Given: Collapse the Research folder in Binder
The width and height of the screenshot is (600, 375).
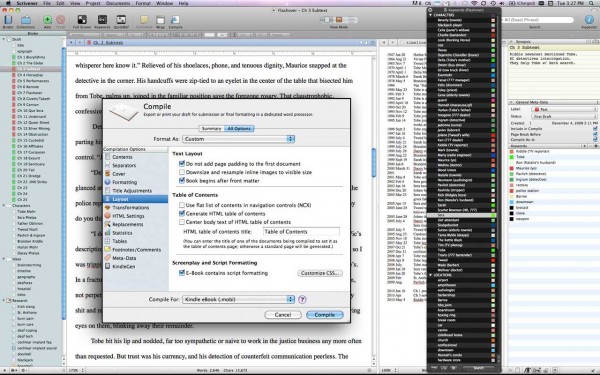Looking at the screenshot, I should tap(4, 300).
